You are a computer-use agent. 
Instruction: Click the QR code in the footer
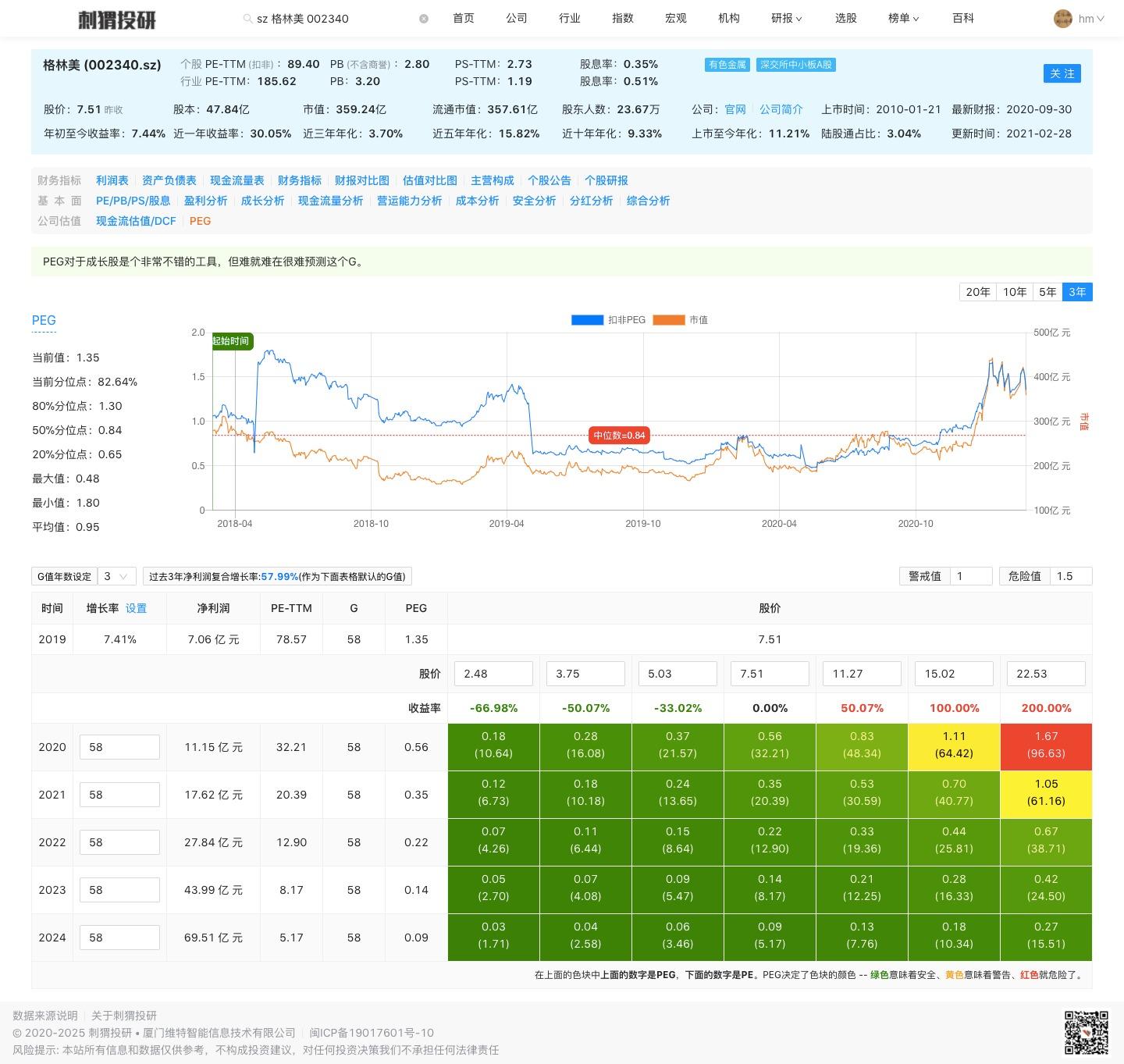(x=1087, y=1032)
